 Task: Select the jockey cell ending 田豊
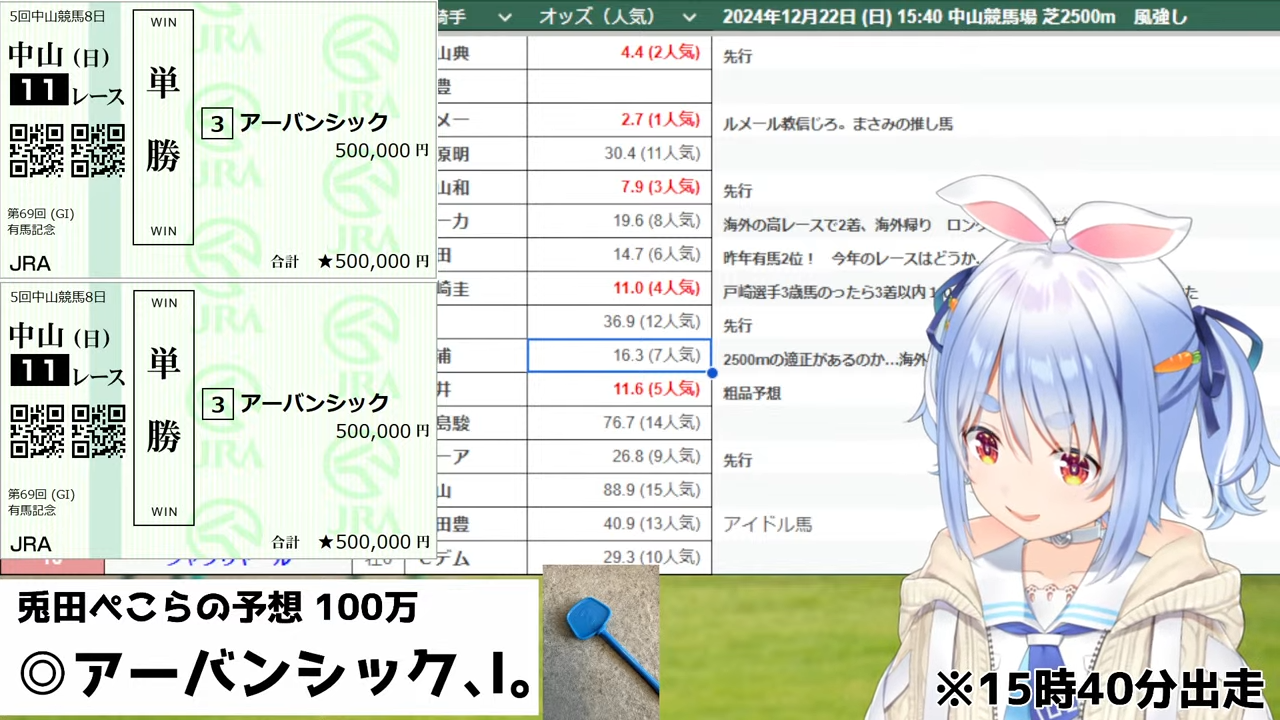(482, 524)
